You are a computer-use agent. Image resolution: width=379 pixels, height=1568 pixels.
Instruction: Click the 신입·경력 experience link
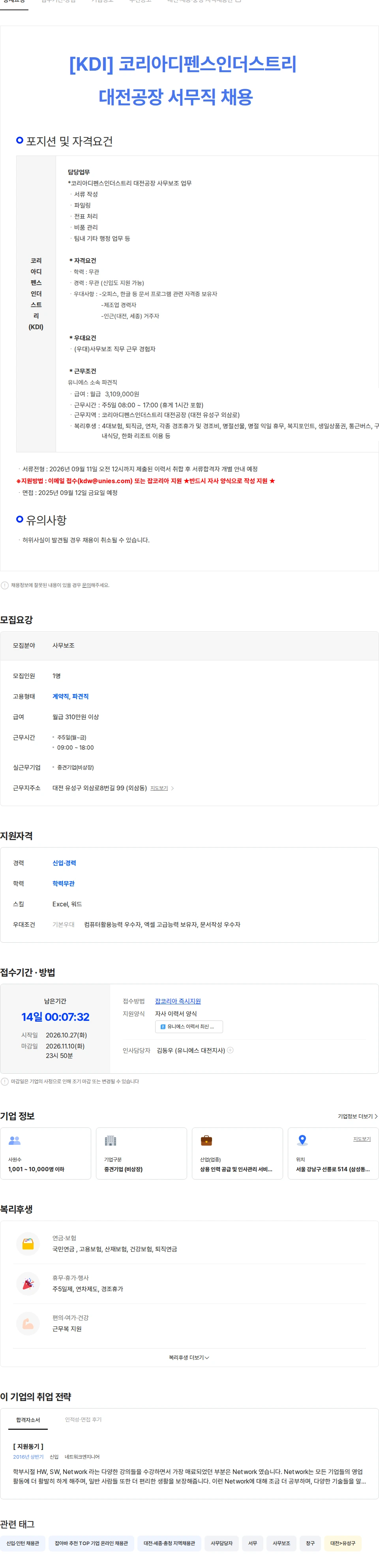[x=64, y=863]
